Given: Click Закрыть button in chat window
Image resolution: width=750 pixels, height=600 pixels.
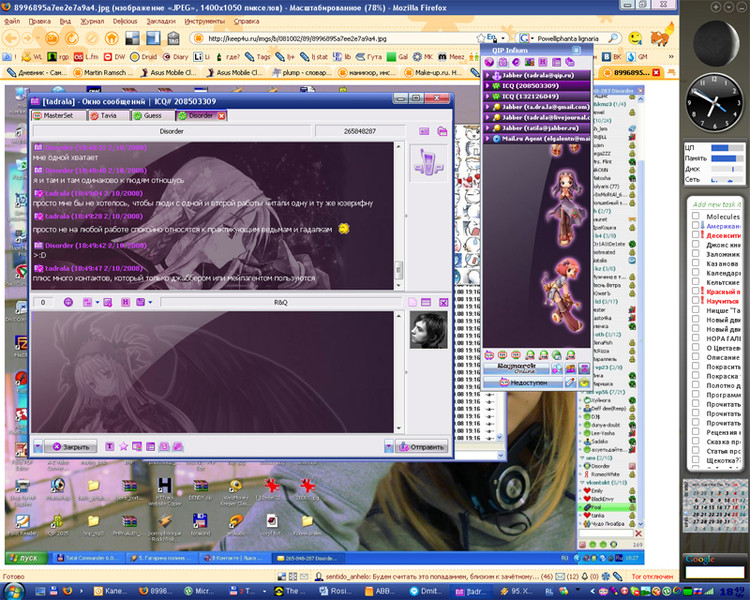Looking at the screenshot, I should pyautogui.click(x=70, y=446).
